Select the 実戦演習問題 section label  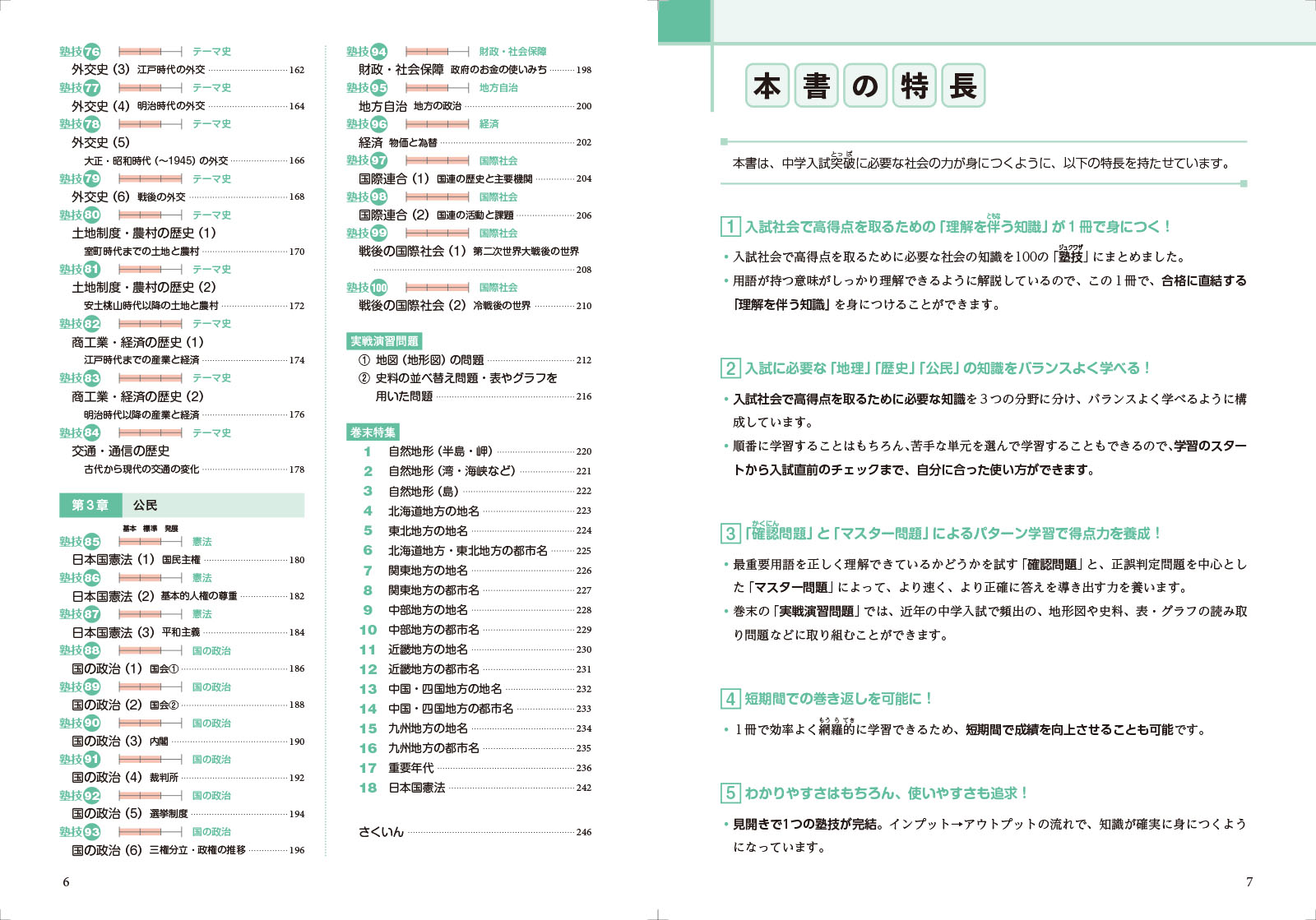[384, 341]
